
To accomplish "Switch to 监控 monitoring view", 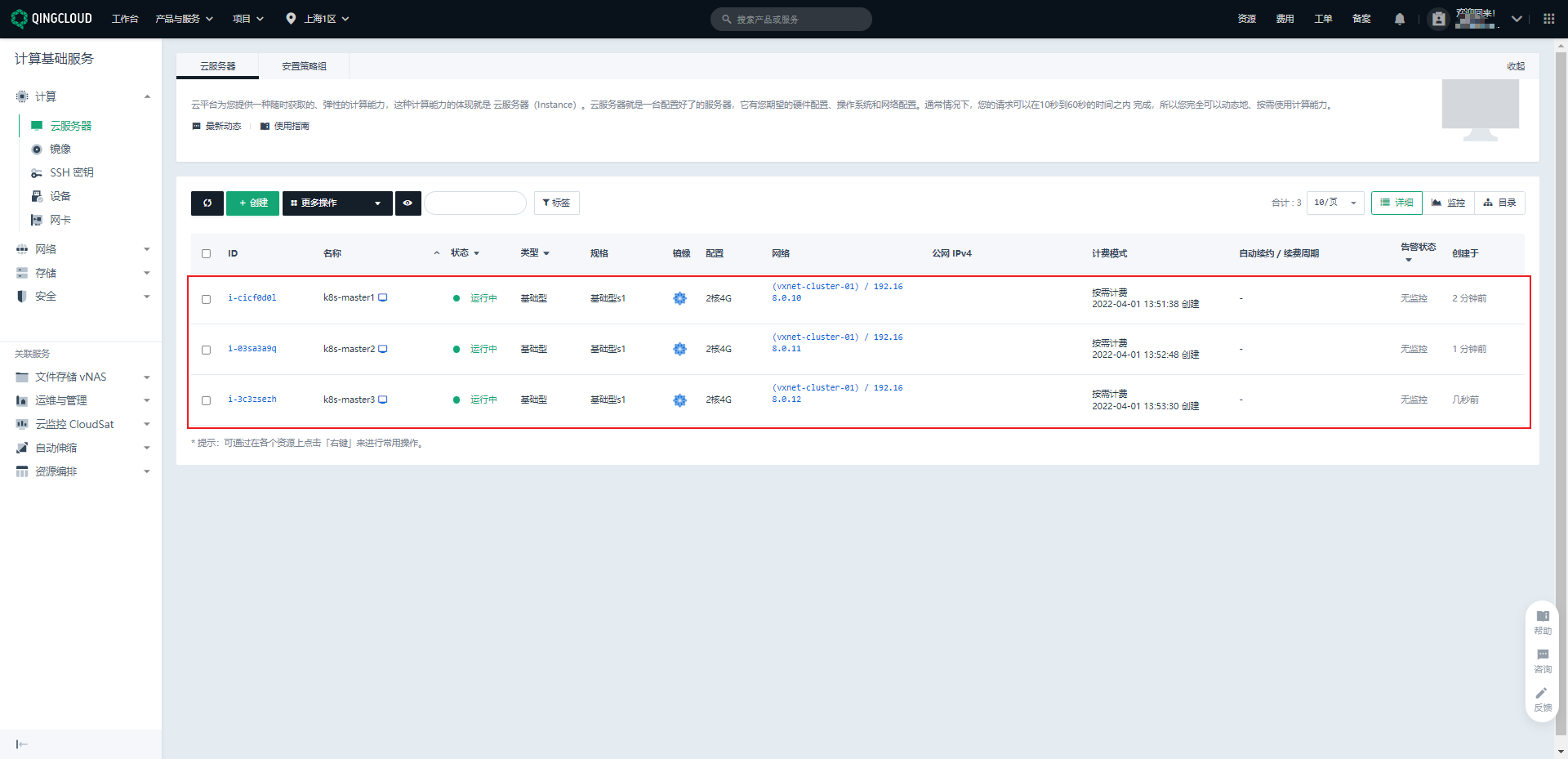I will [1448, 203].
